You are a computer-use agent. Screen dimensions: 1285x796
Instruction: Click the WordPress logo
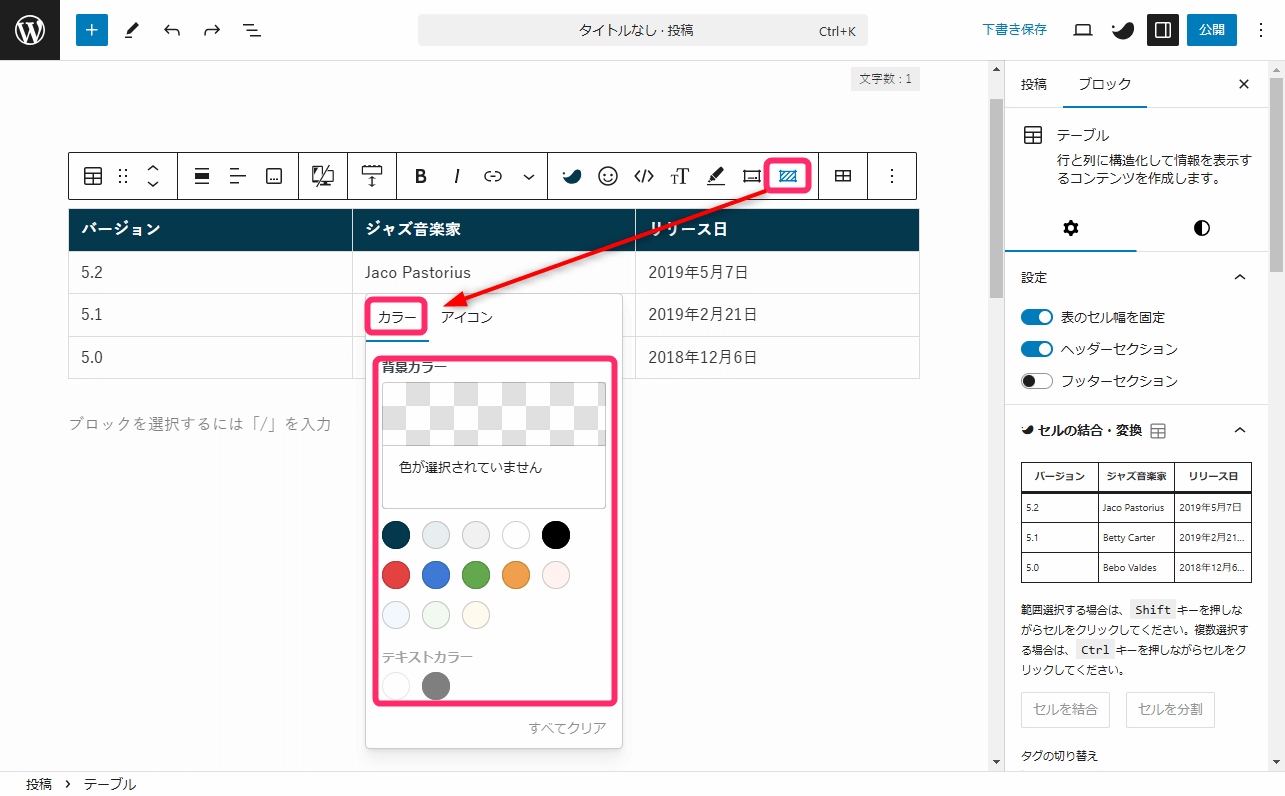click(x=30, y=30)
